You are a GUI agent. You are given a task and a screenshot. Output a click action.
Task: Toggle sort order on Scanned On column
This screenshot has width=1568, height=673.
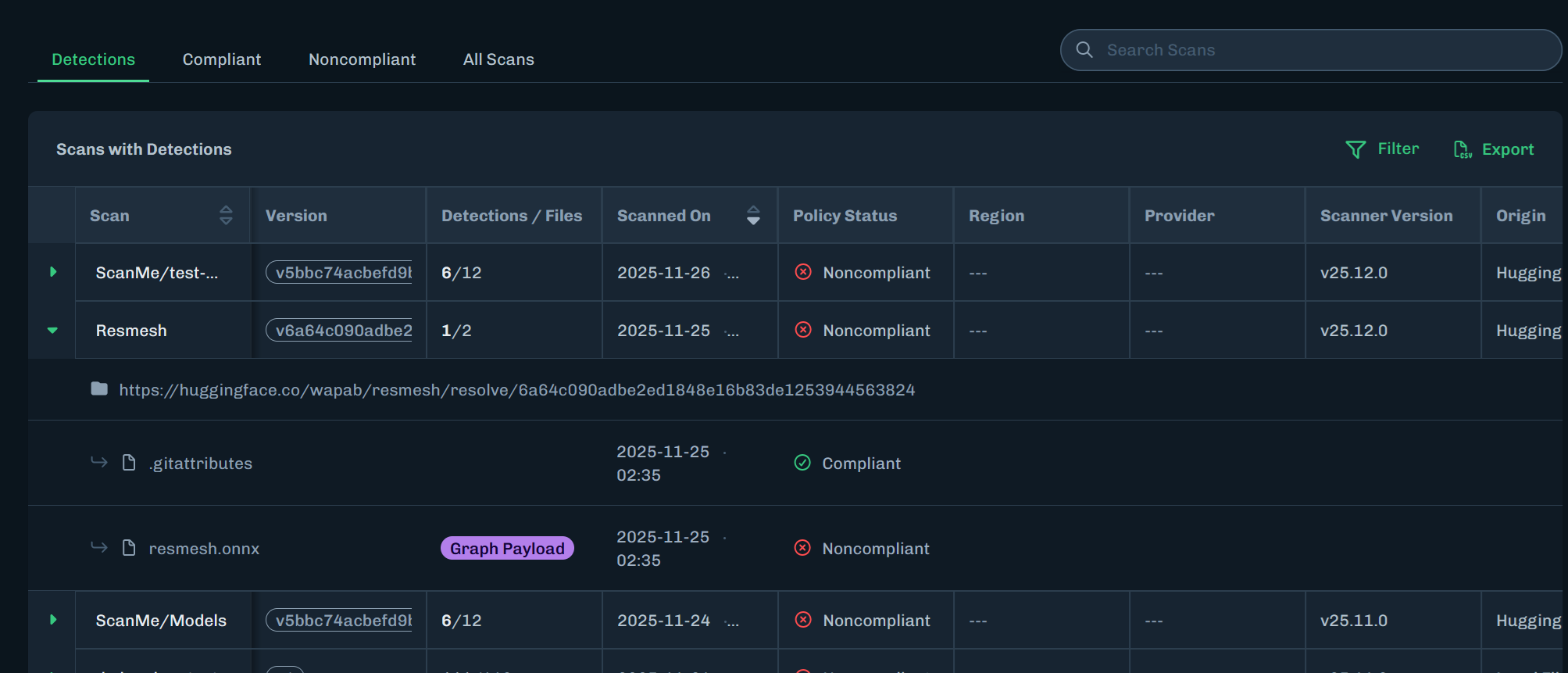[753, 215]
